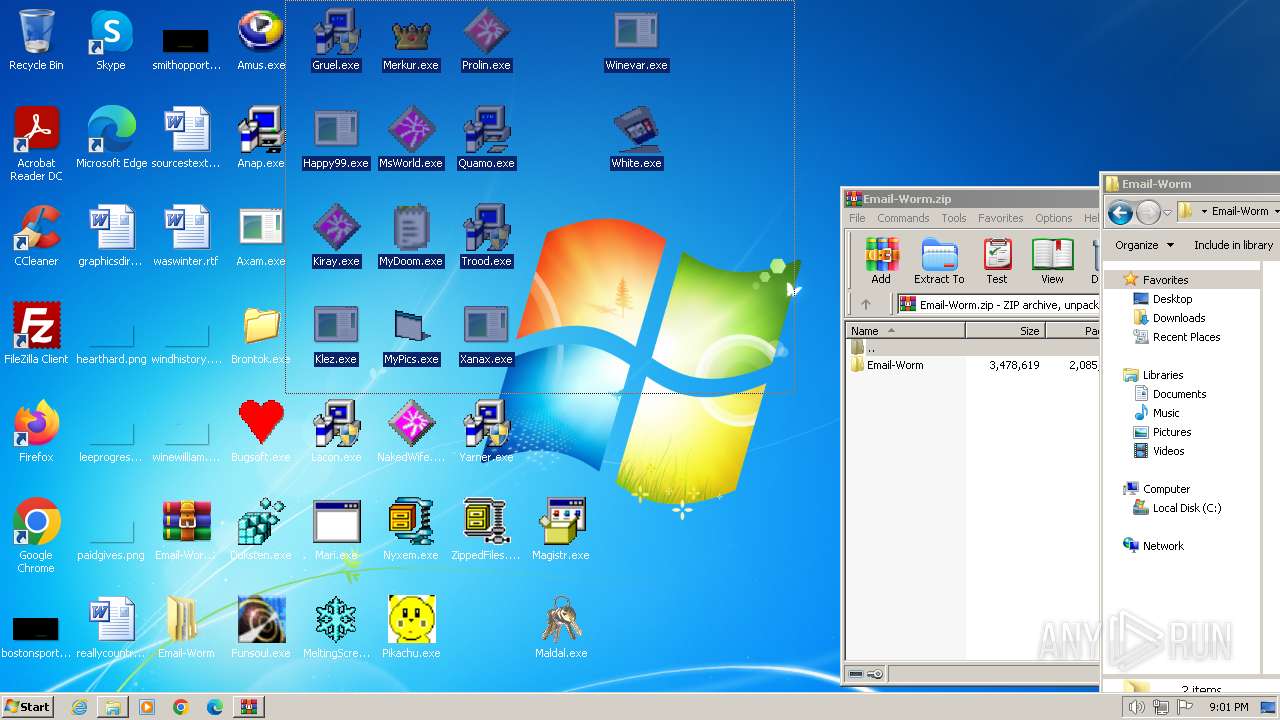Select the MyPics.exe desktop icon
The image size is (1280, 720).
click(x=411, y=335)
